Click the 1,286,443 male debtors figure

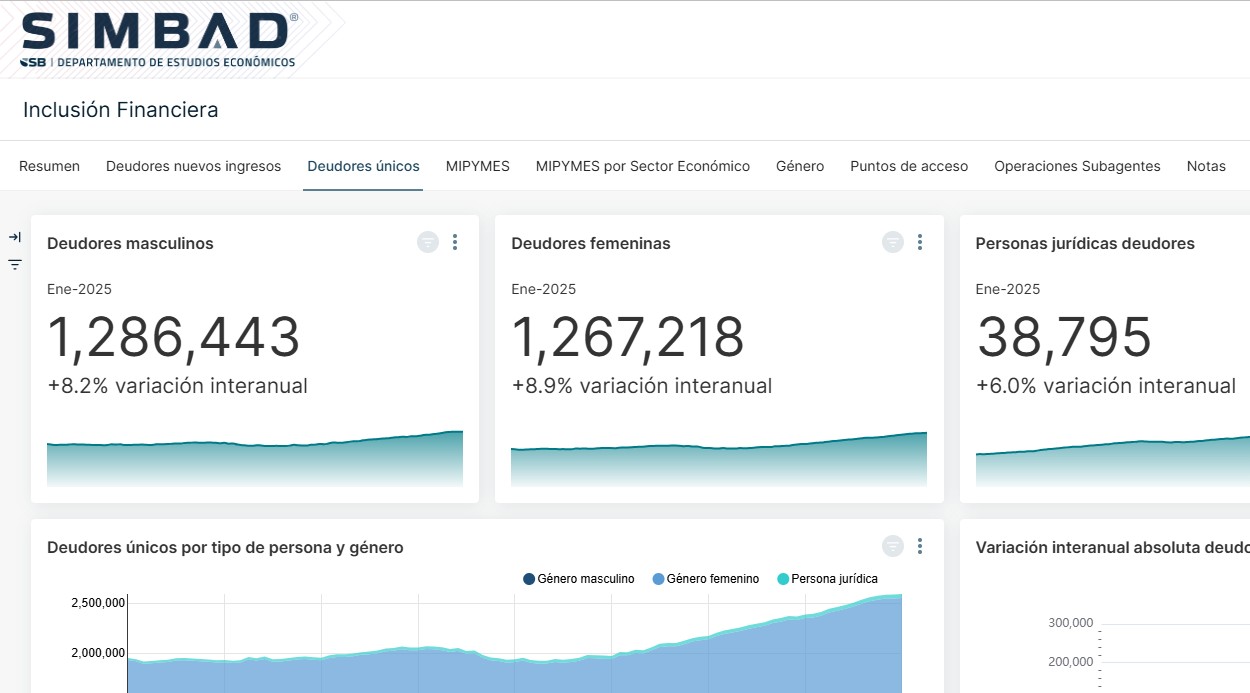[174, 338]
